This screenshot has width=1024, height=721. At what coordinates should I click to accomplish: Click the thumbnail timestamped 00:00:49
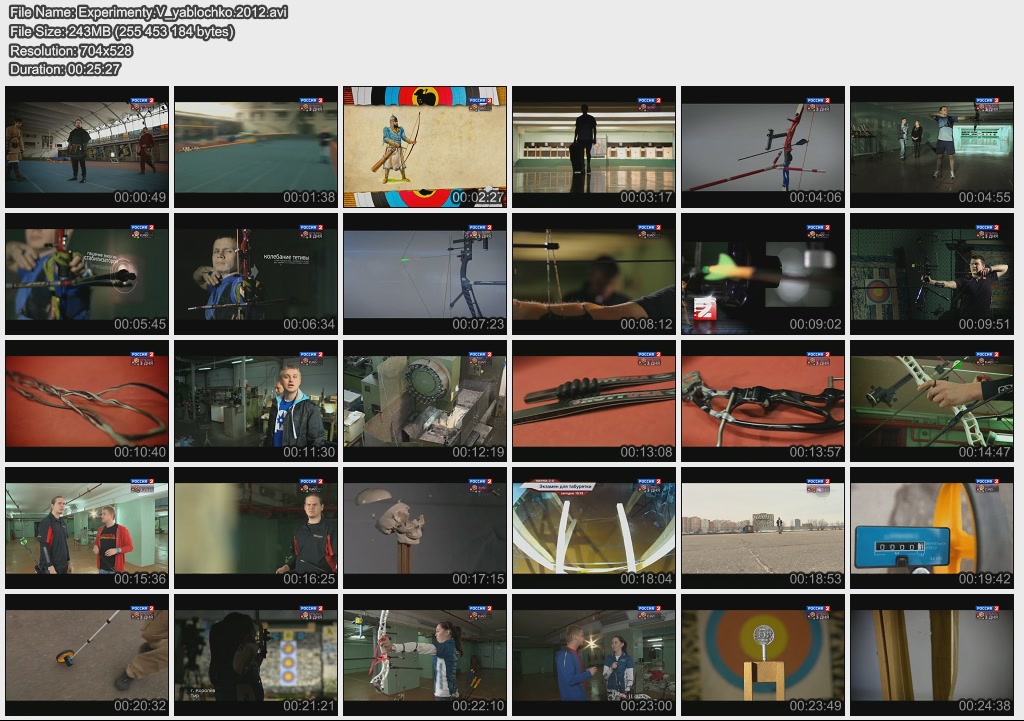87,147
